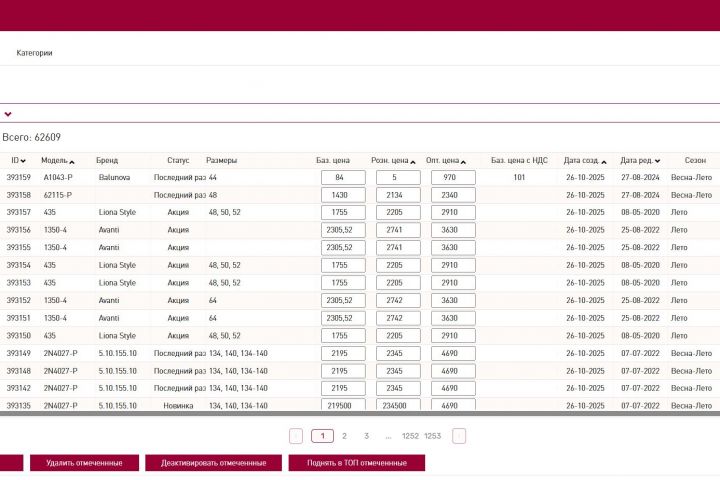
Task: Jump to last page 1253
Action: pyautogui.click(x=433, y=436)
